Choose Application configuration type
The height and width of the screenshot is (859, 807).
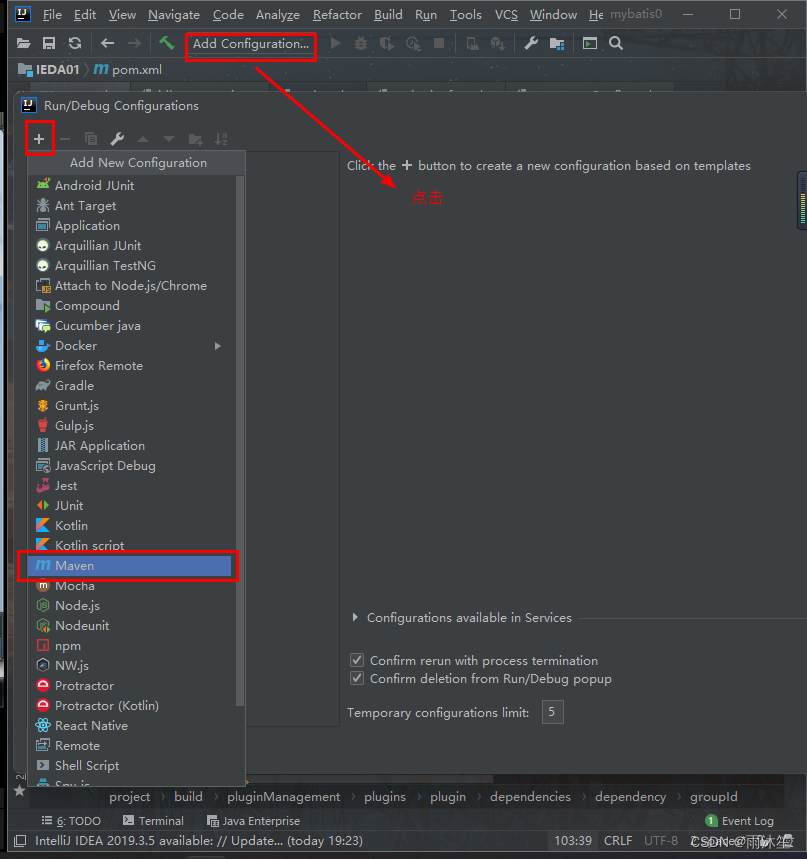click(x=131, y=226)
